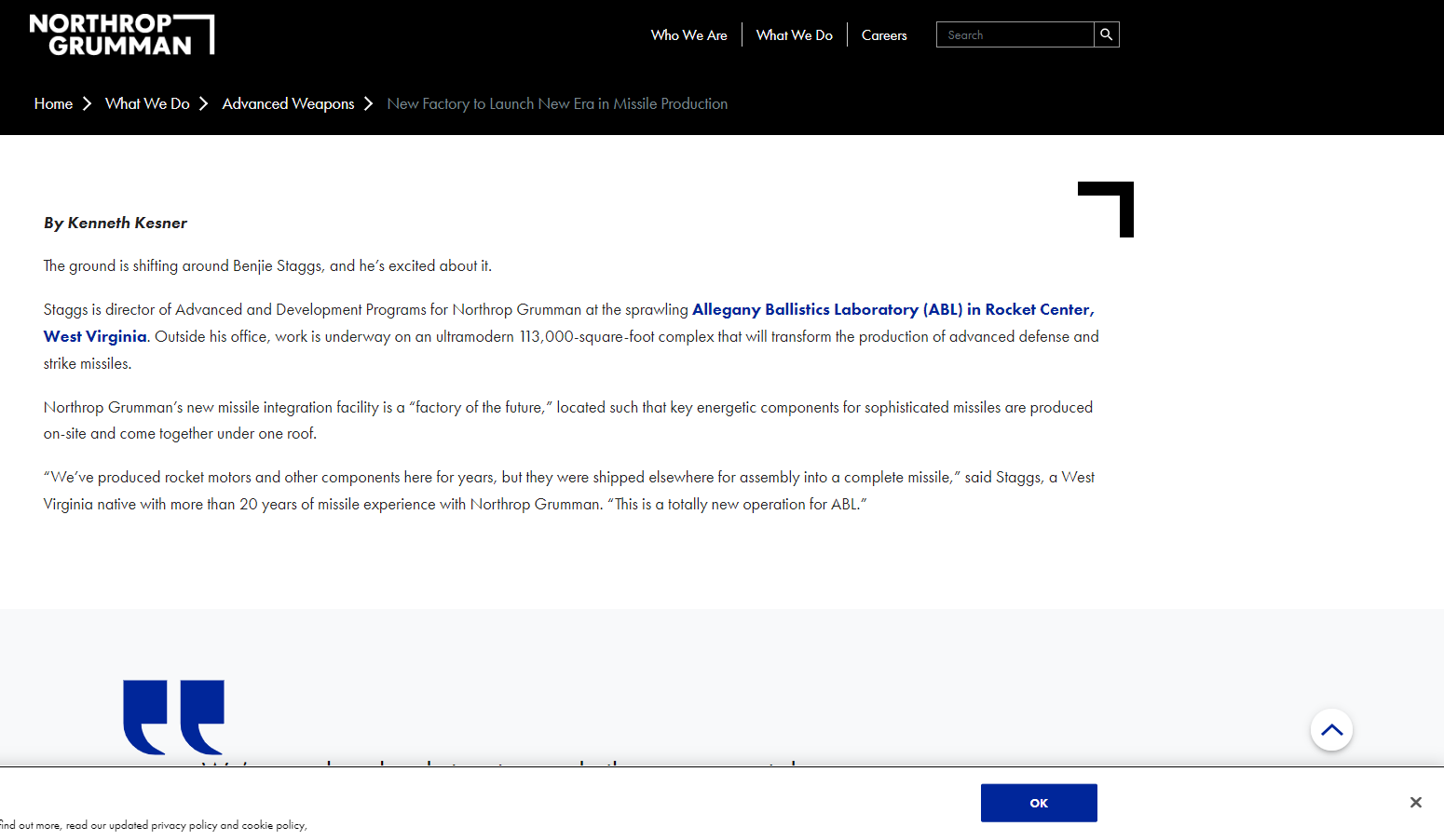This screenshot has width=1444, height=840.
Task: Click the chevron following What We Do breadcrumb
Action: pyautogui.click(x=203, y=103)
